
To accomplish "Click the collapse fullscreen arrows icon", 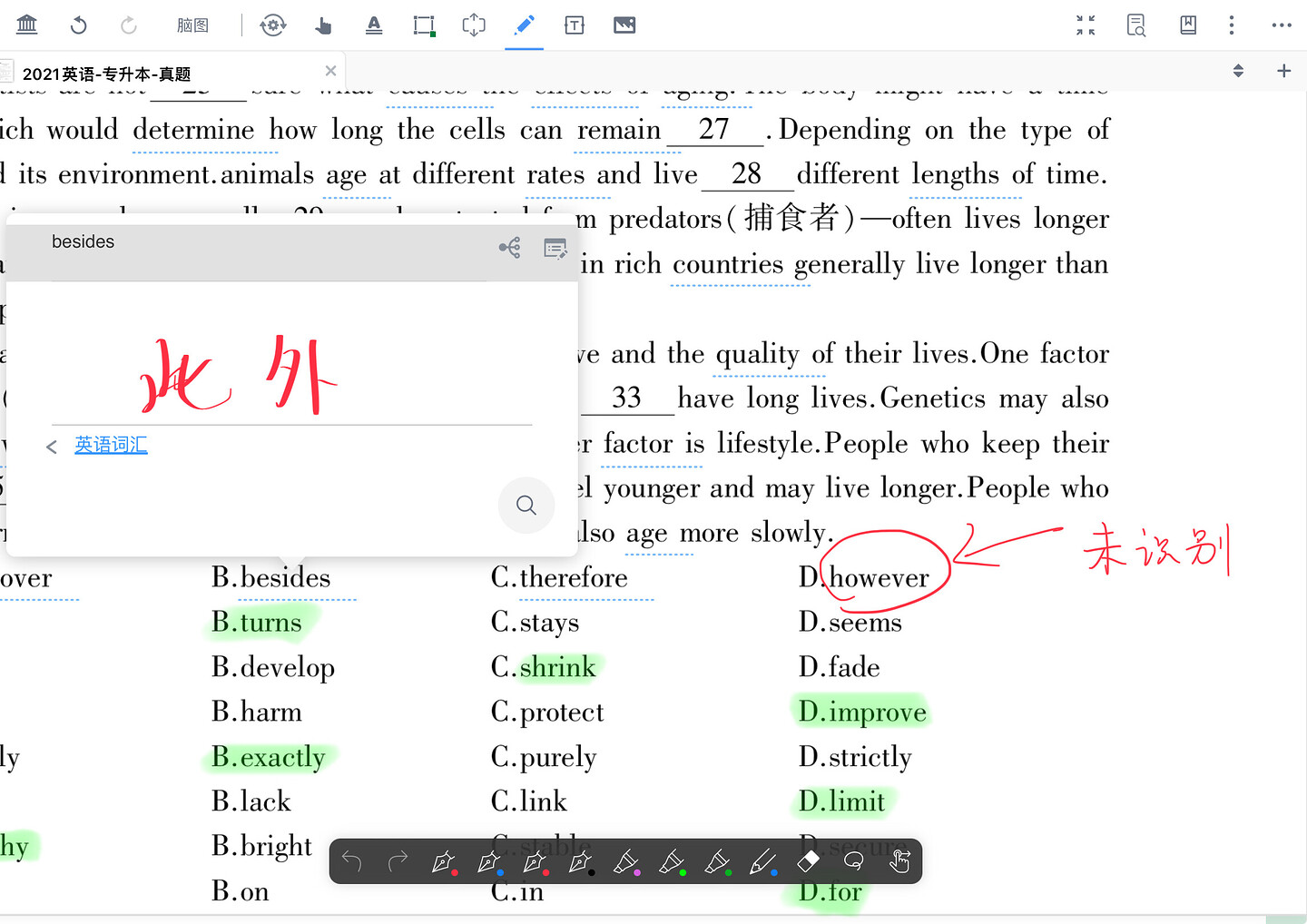I will coord(1086,25).
